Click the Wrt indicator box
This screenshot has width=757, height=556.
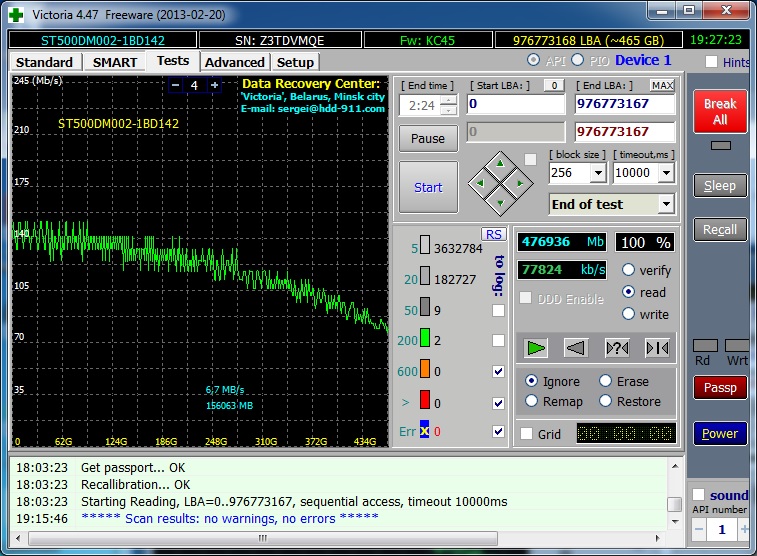click(x=737, y=345)
